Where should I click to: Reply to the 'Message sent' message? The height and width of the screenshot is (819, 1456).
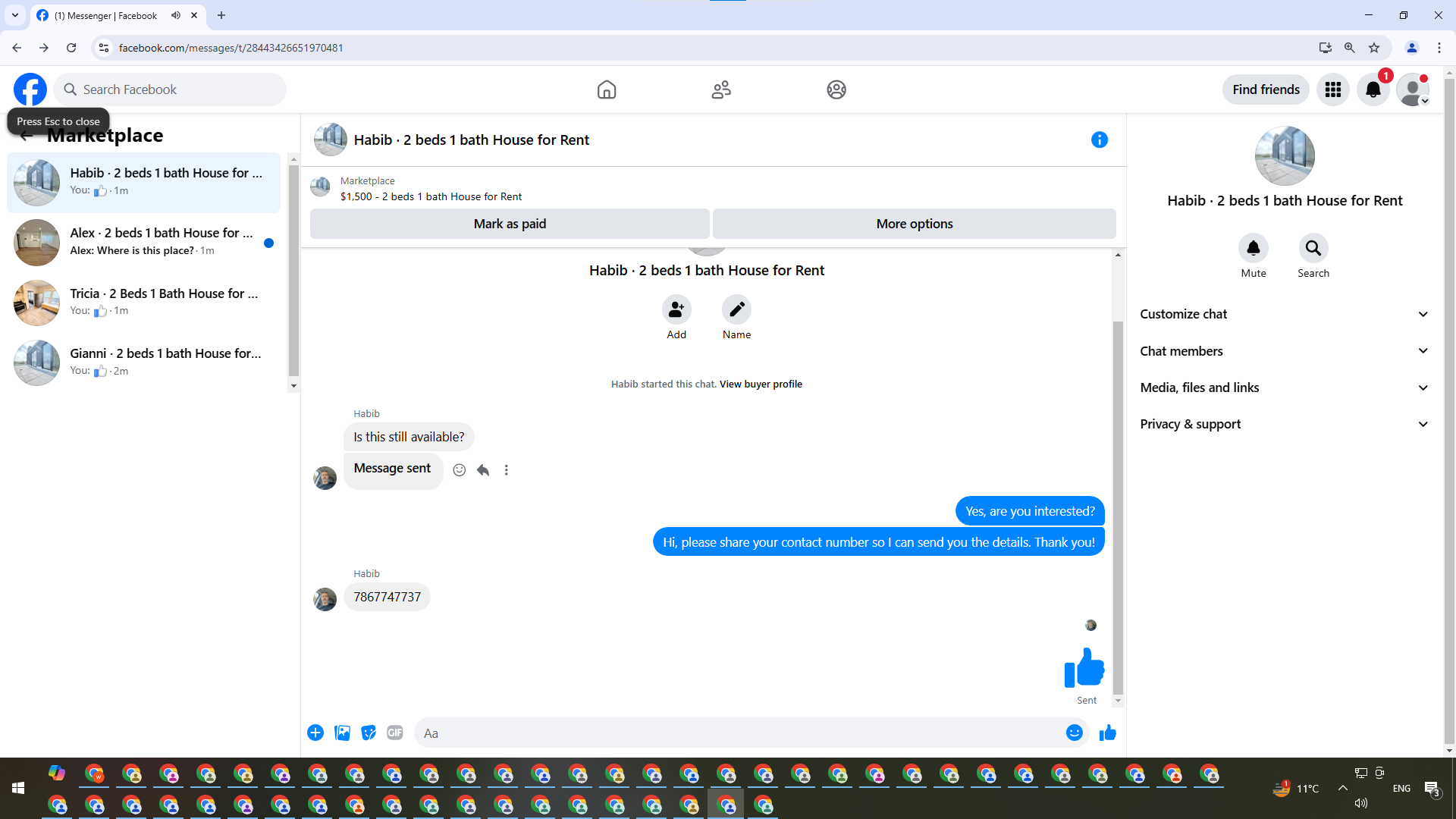click(x=483, y=470)
